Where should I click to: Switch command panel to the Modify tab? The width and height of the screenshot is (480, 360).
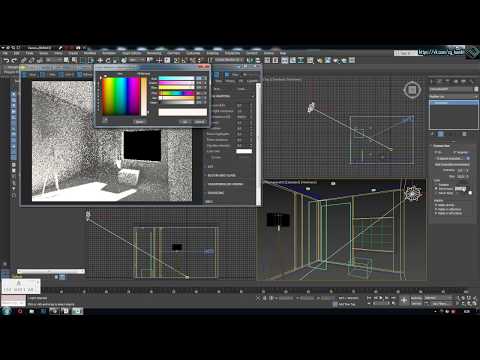[x=440, y=81]
